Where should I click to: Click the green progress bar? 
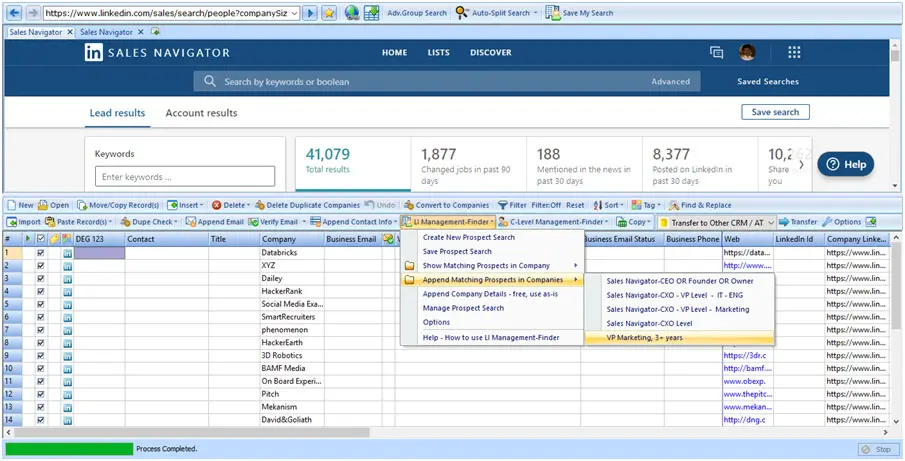pos(69,449)
